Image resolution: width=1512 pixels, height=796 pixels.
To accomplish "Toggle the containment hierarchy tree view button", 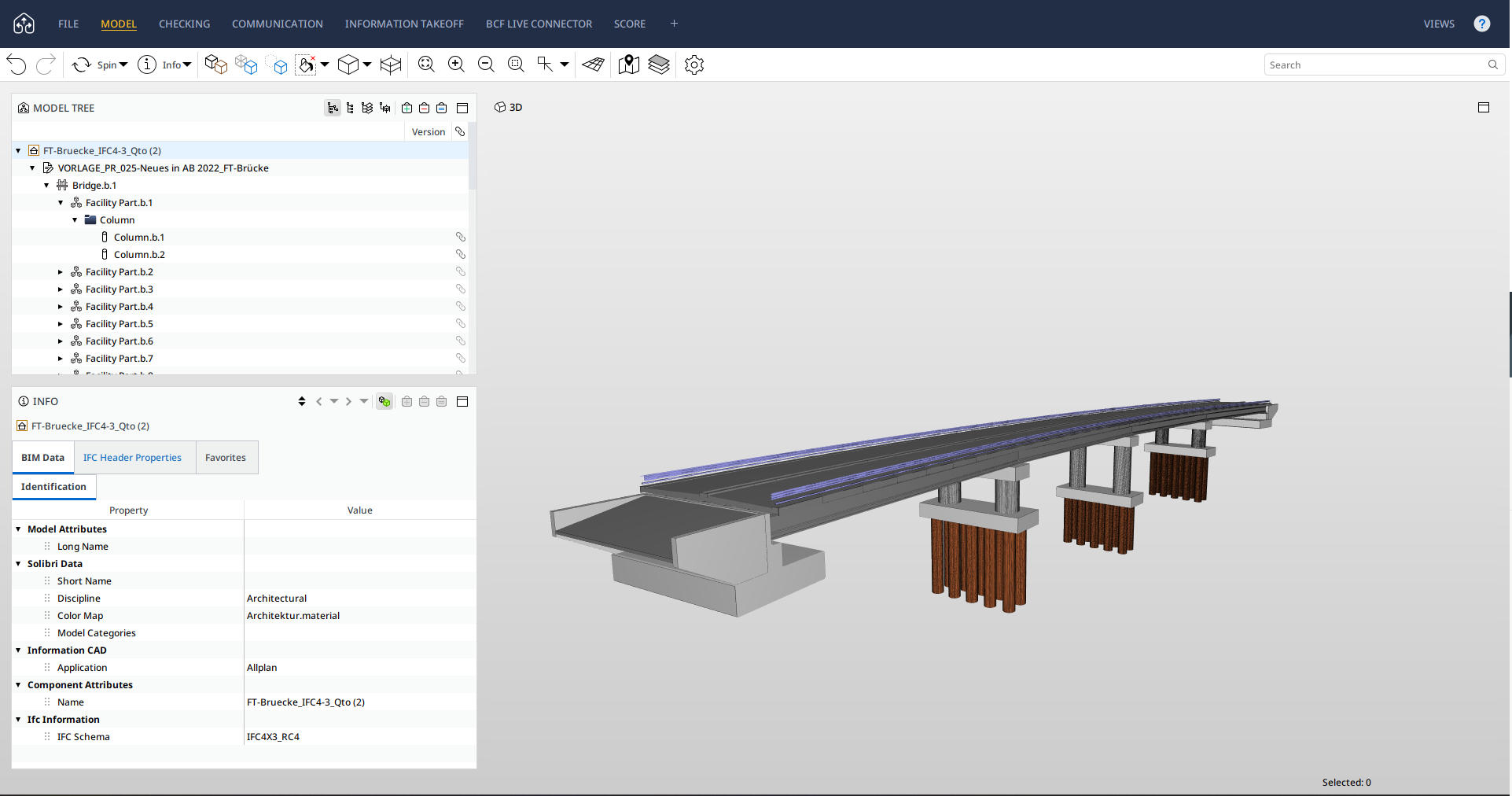I will point(333,108).
